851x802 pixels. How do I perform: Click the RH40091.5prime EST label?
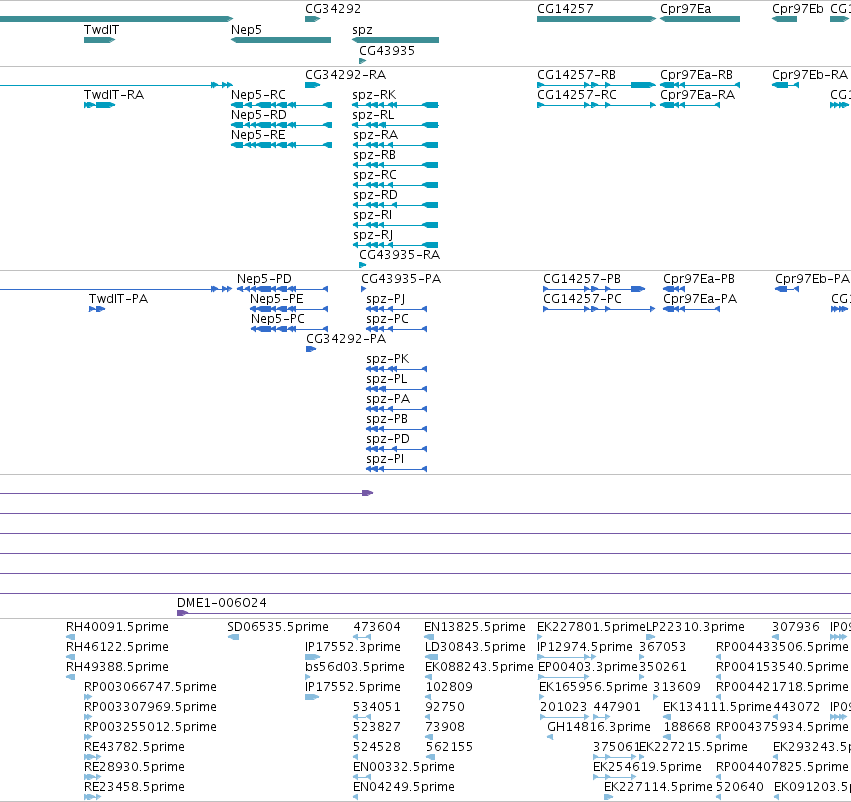[117, 627]
